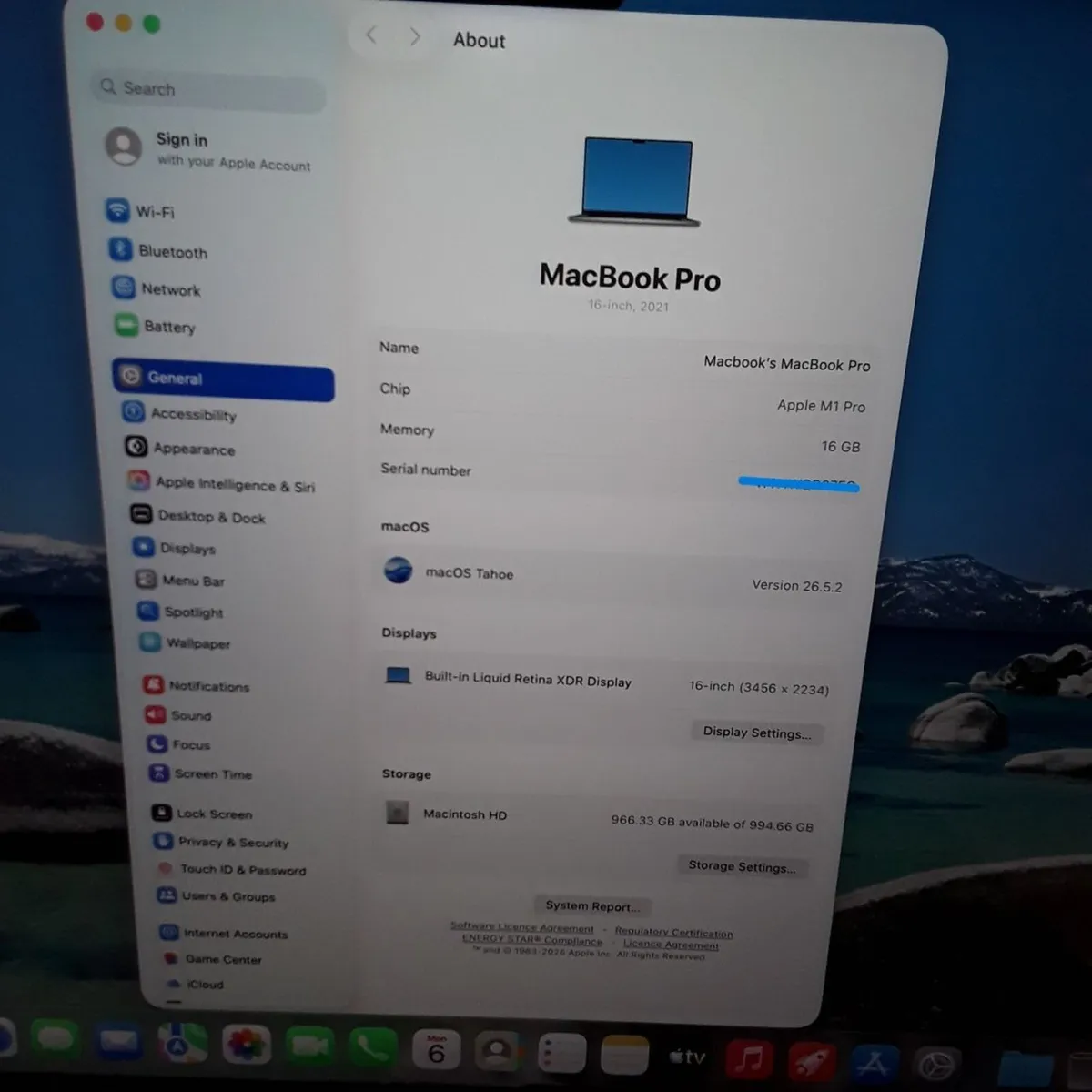Image resolution: width=1092 pixels, height=1092 pixels.
Task: Open Calendar from the Dock
Action: (436, 1052)
